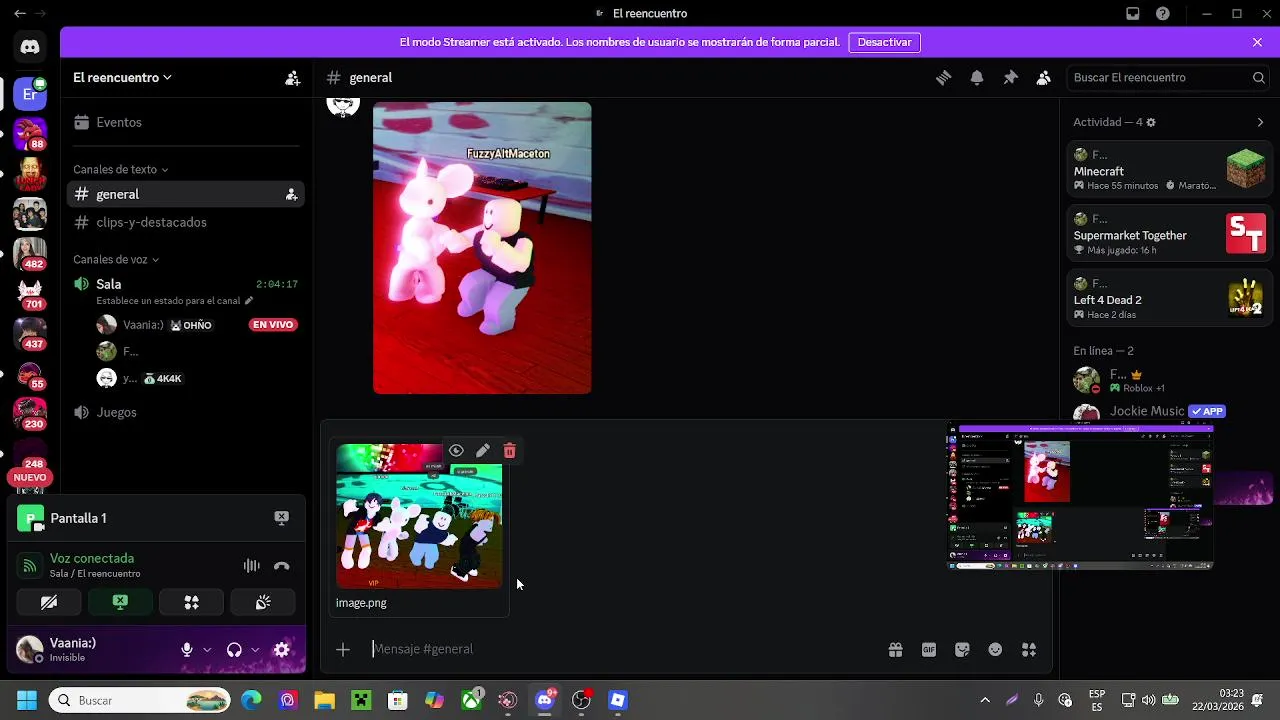
Task: Click the NUEVO unread mentions indicator
Action: [x=30, y=478]
